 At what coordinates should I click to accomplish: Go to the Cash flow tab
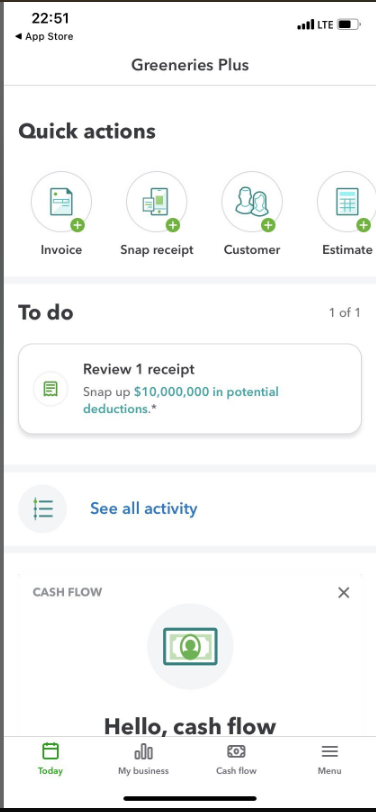236,758
